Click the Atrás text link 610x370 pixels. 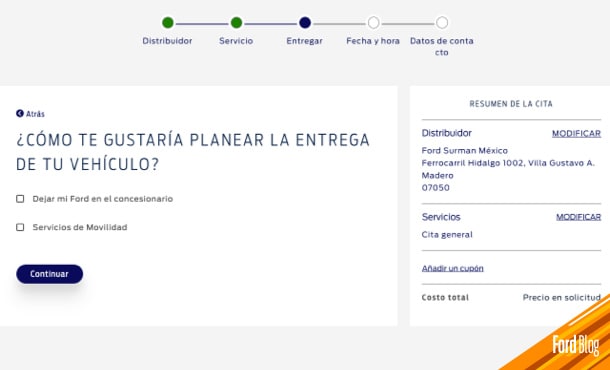click(35, 114)
